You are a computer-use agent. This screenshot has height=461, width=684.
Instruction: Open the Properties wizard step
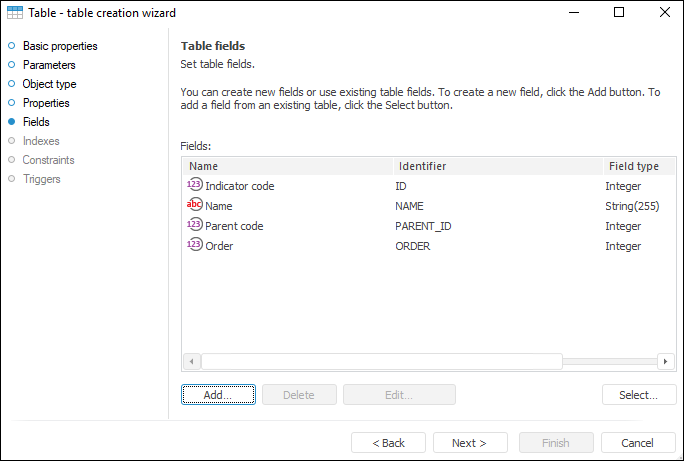point(46,103)
